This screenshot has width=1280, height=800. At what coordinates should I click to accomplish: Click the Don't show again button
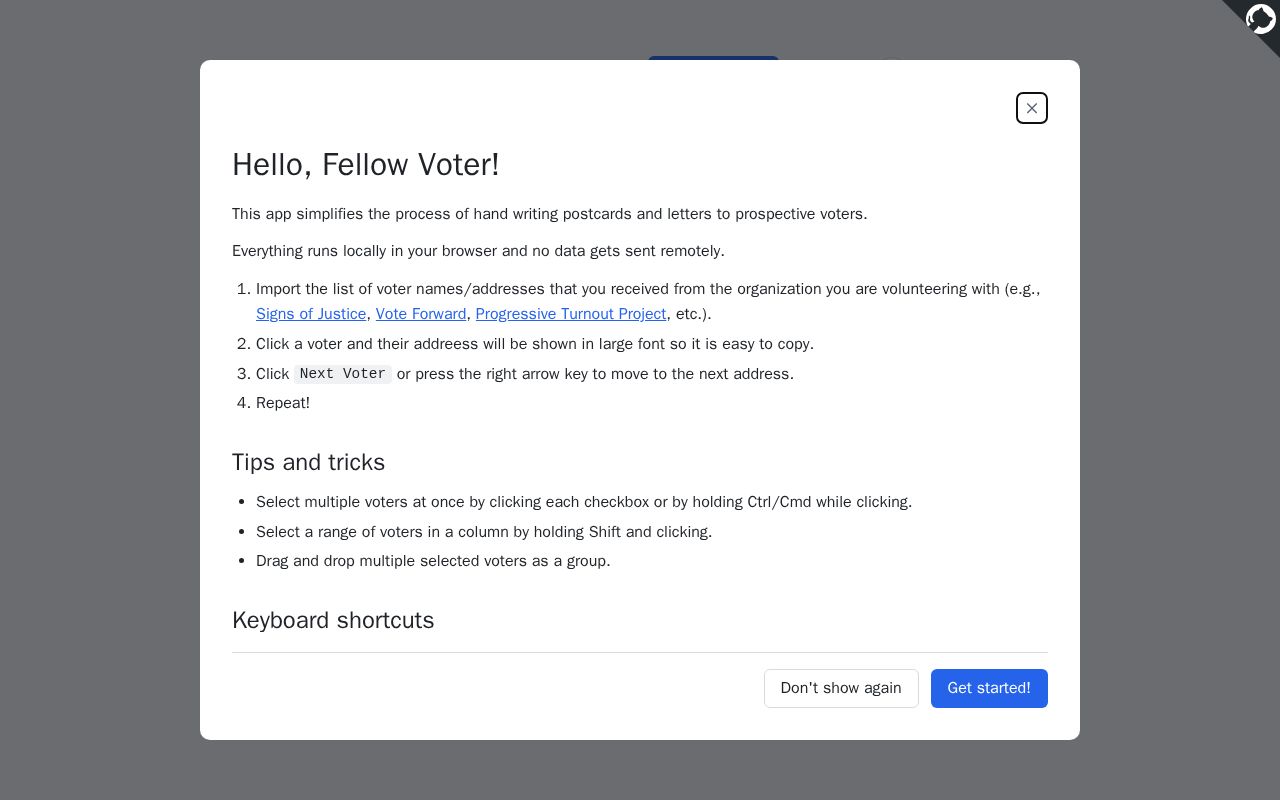pyautogui.click(x=841, y=688)
